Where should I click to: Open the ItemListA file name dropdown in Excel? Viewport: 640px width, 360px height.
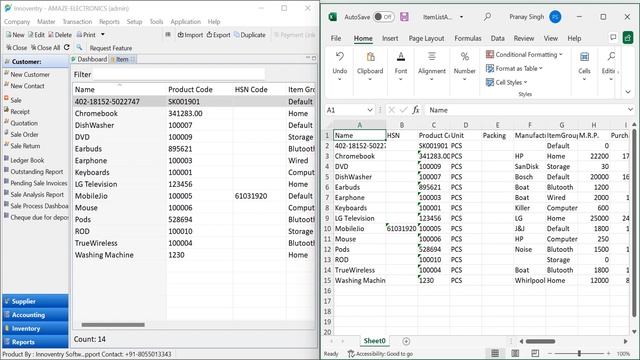(x=461, y=17)
